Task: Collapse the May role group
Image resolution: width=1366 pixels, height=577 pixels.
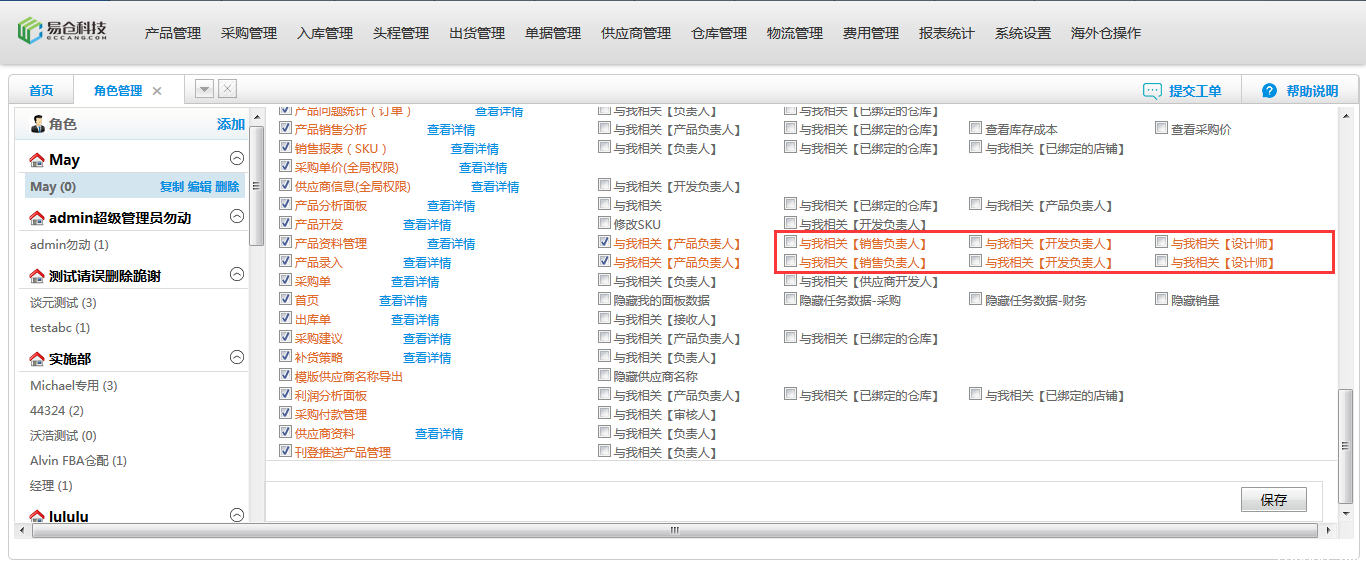Action: pos(237,158)
